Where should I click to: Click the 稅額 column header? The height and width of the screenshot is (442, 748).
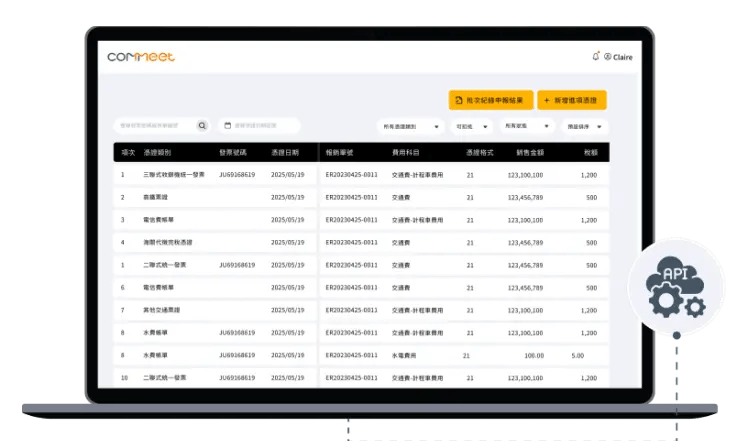[591, 153]
